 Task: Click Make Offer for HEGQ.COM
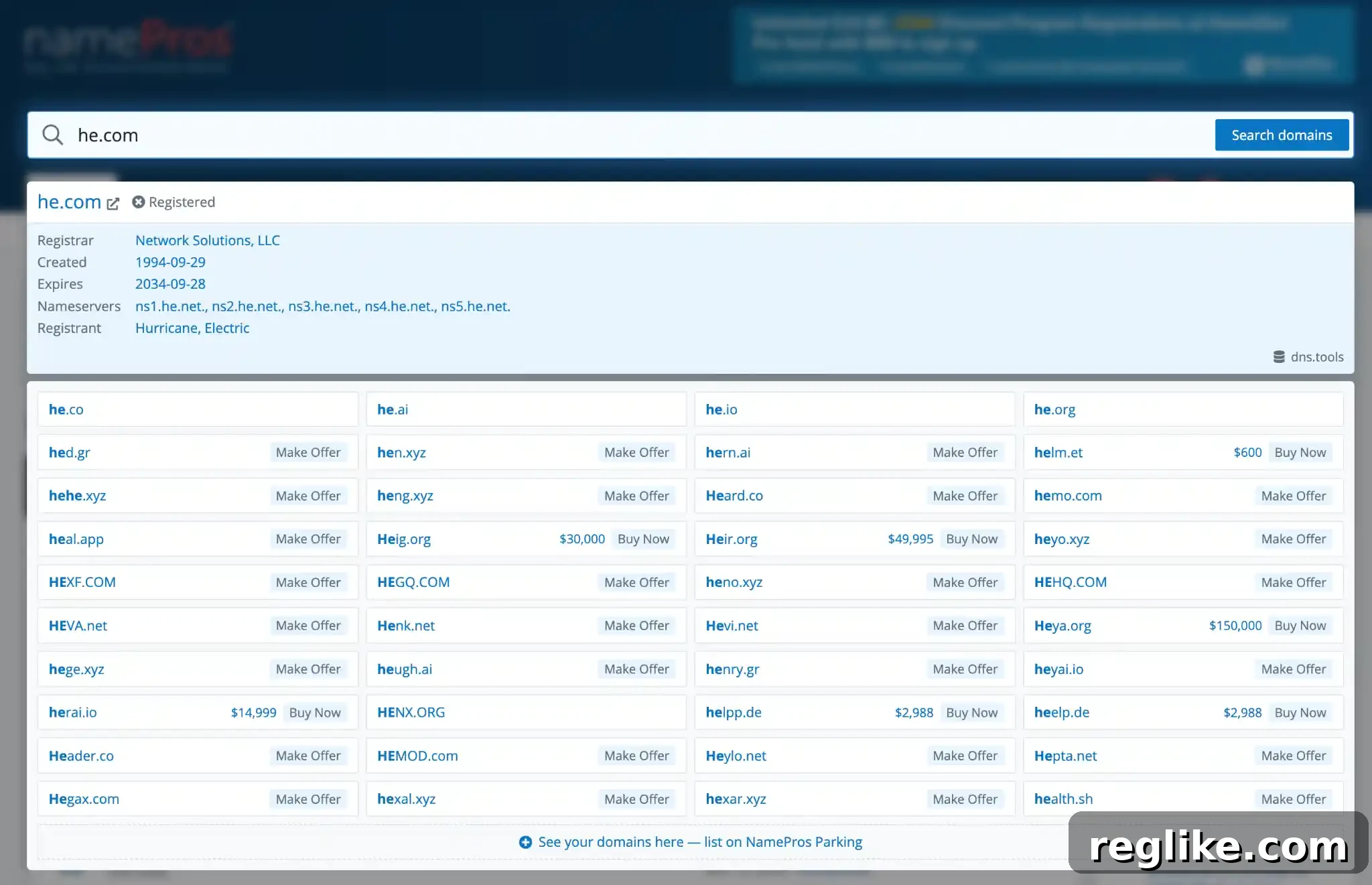636,582
